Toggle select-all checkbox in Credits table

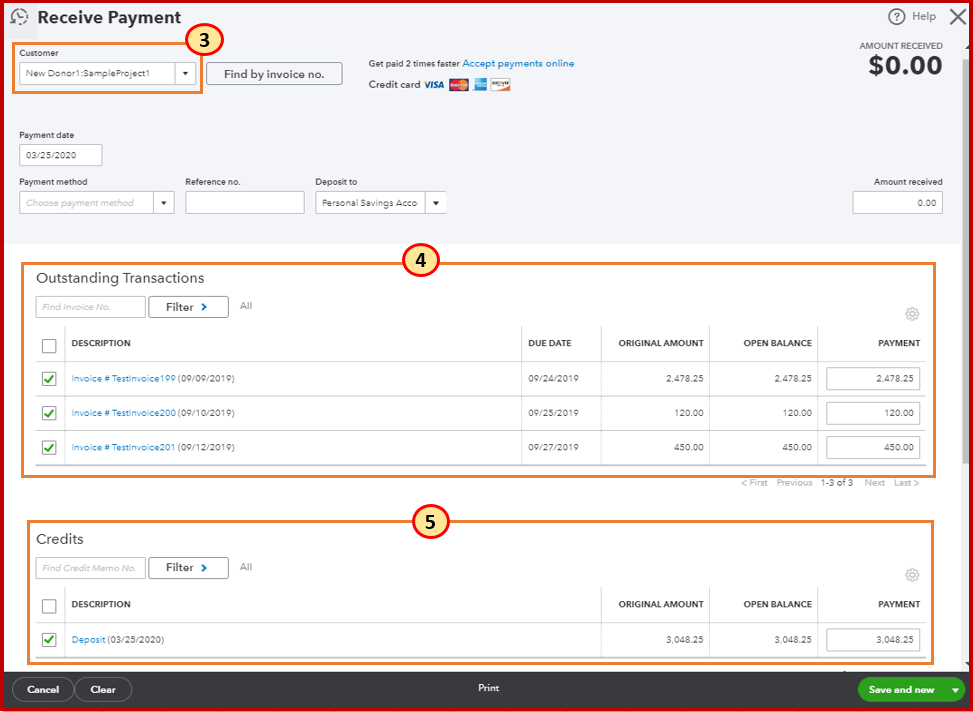tap(49, 606)
